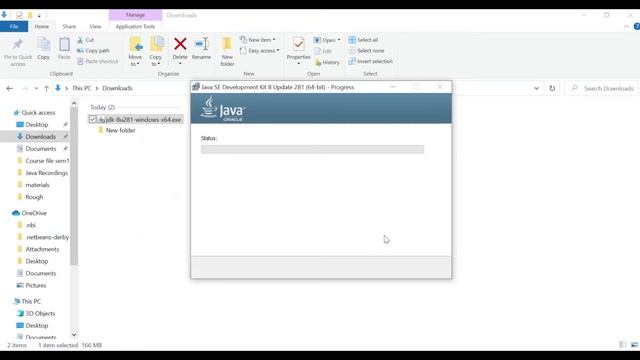Open OneDrive in navigation pane
The image size is (640, 360).
(34, 213)
